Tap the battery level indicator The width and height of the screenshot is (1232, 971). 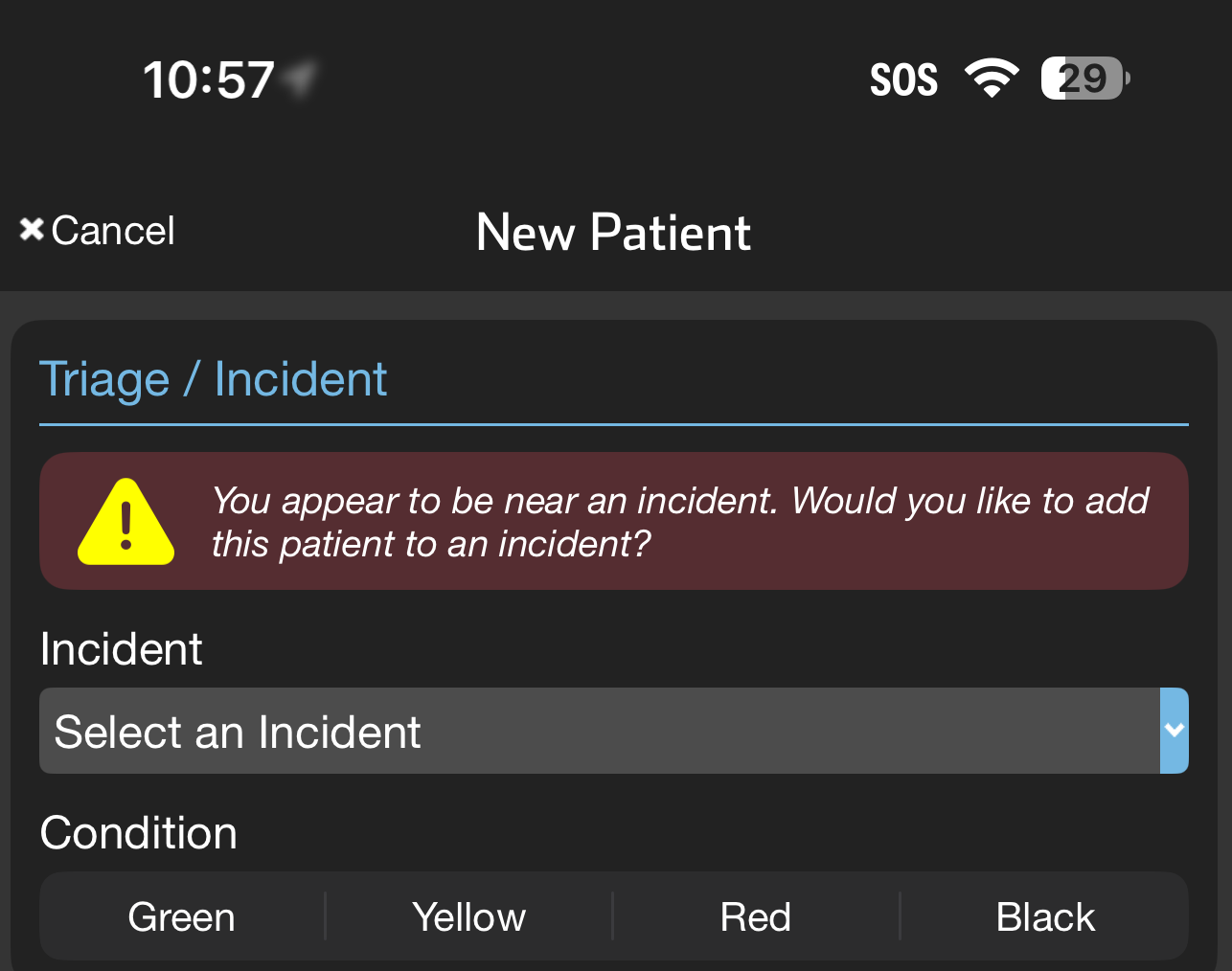[1084, 79]
